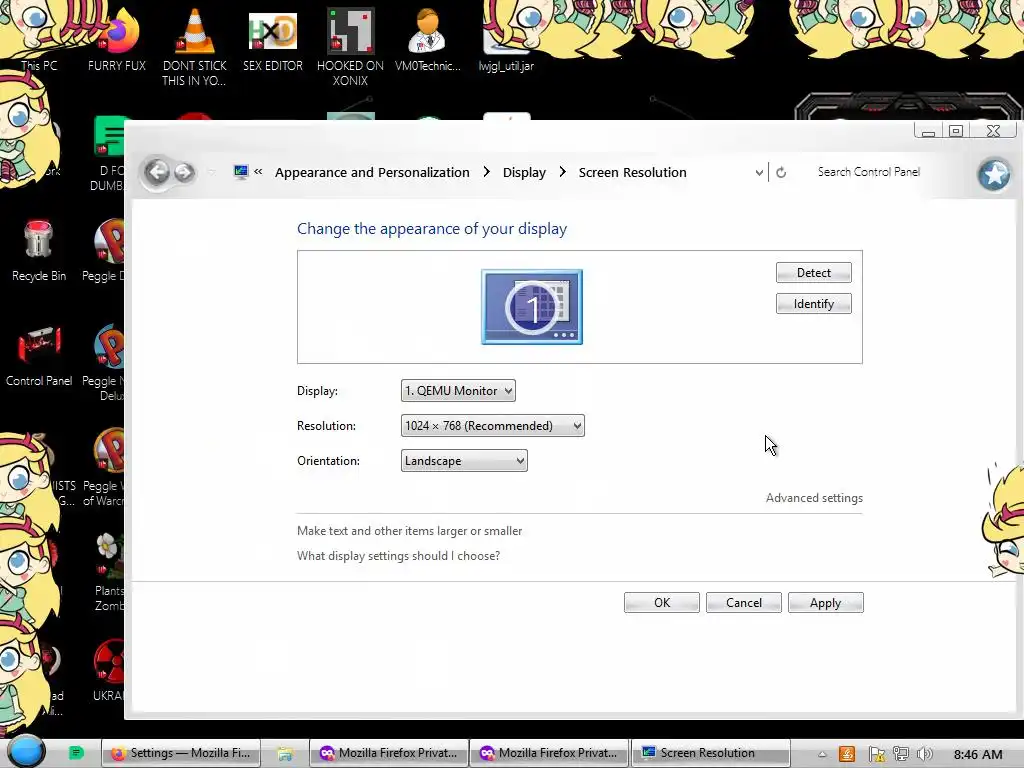
Task: Expand the arrow after Display breadcrumb
Action: click(562, 172)
